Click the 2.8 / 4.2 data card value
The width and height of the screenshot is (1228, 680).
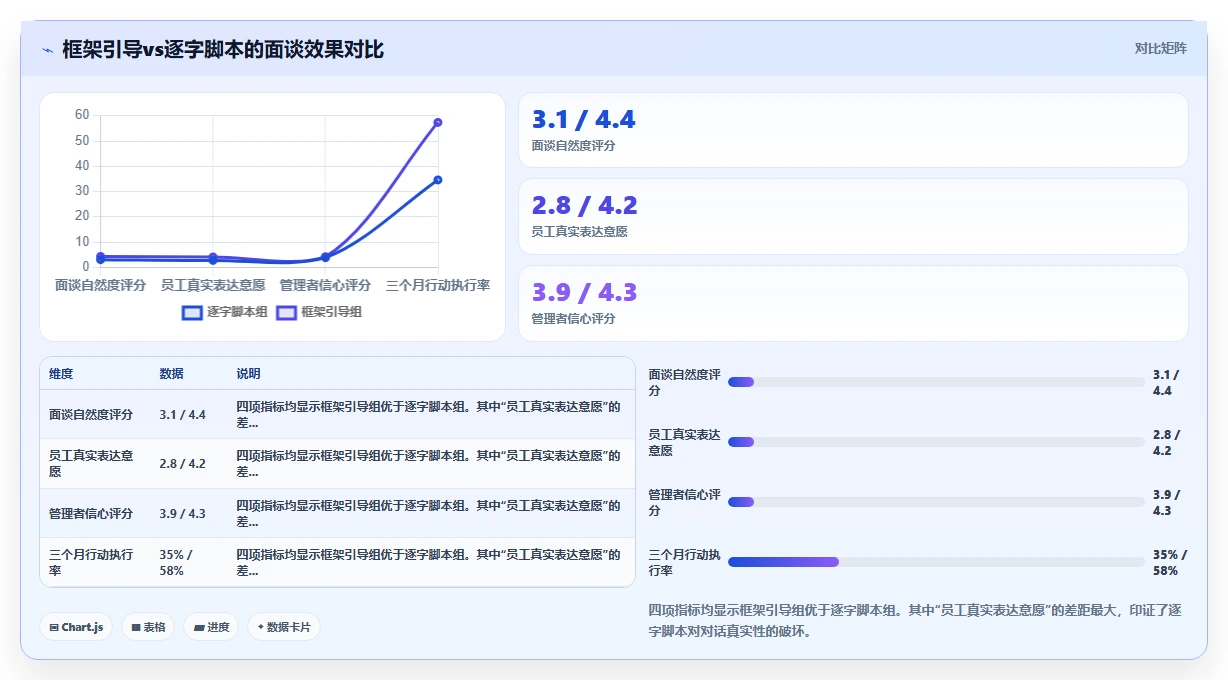click(x=585, y=206)
